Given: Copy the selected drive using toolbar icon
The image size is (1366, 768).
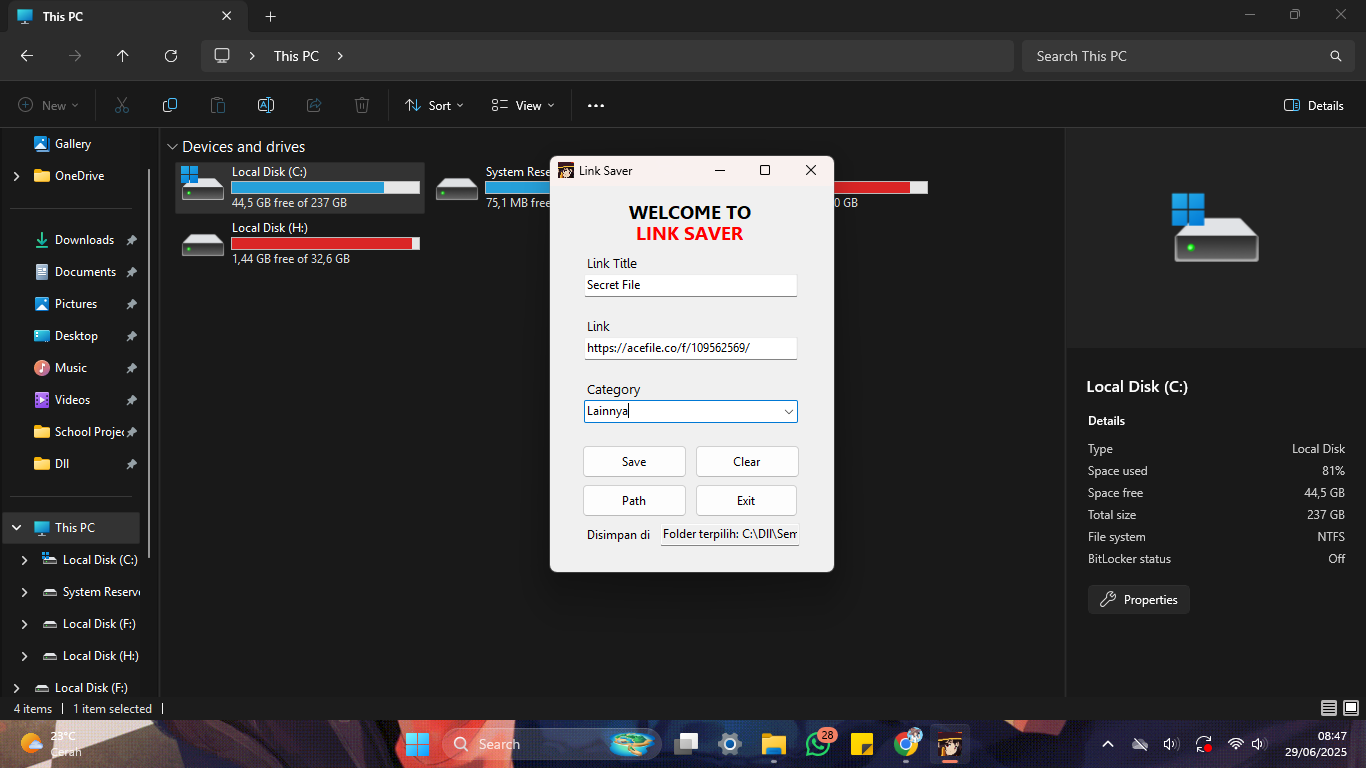Looking at the screenshot, I should click(x=170, y=105).
